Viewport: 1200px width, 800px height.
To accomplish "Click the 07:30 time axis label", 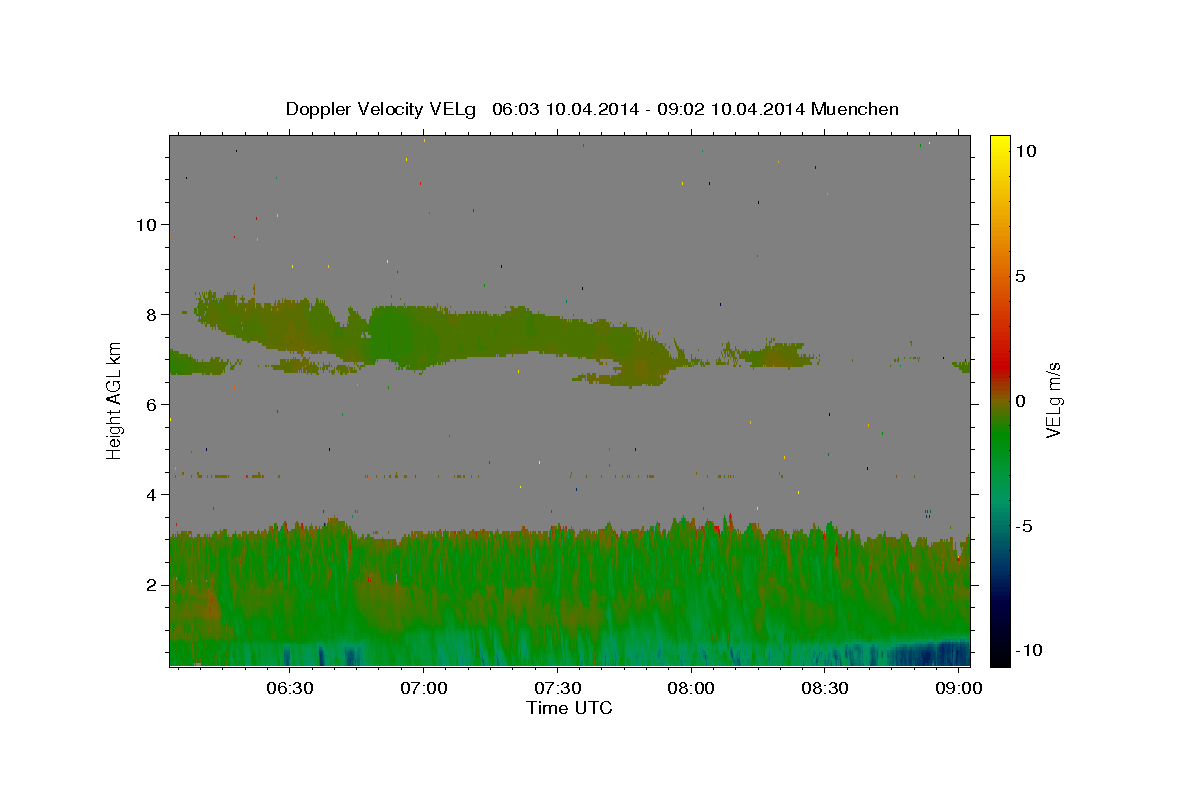I will point(558,689).
